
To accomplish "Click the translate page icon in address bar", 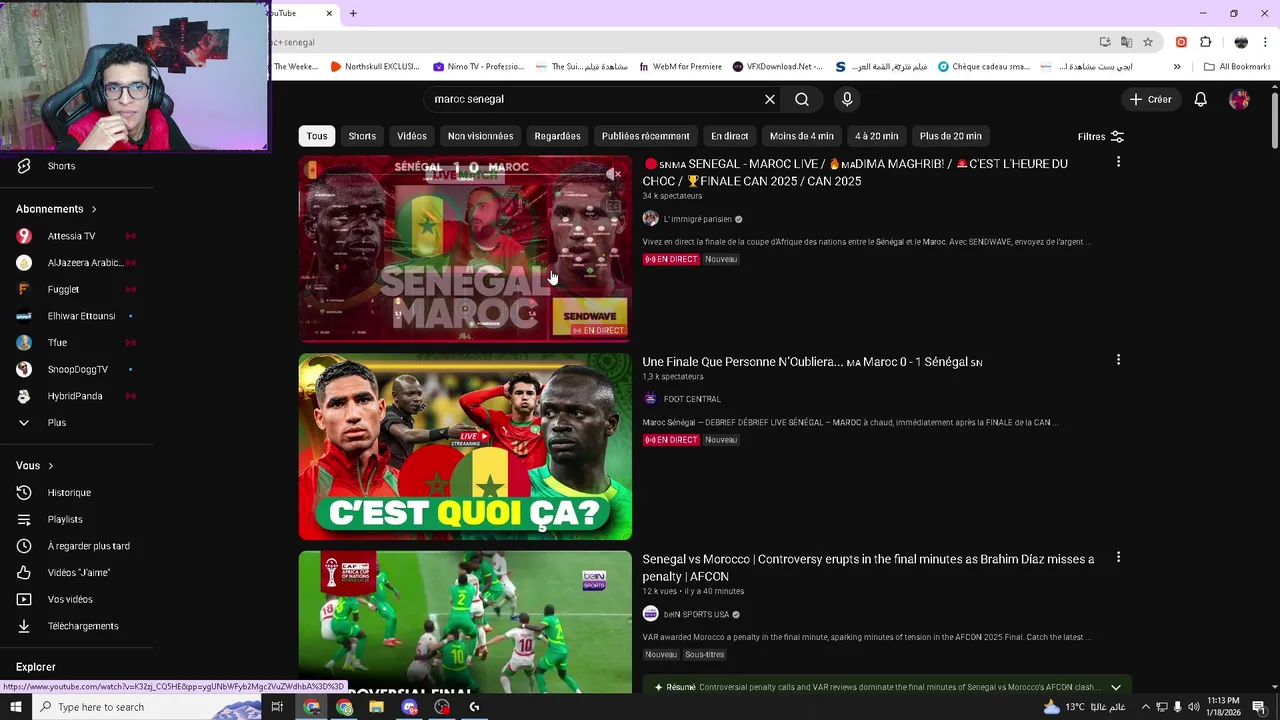I will 1126,42.
